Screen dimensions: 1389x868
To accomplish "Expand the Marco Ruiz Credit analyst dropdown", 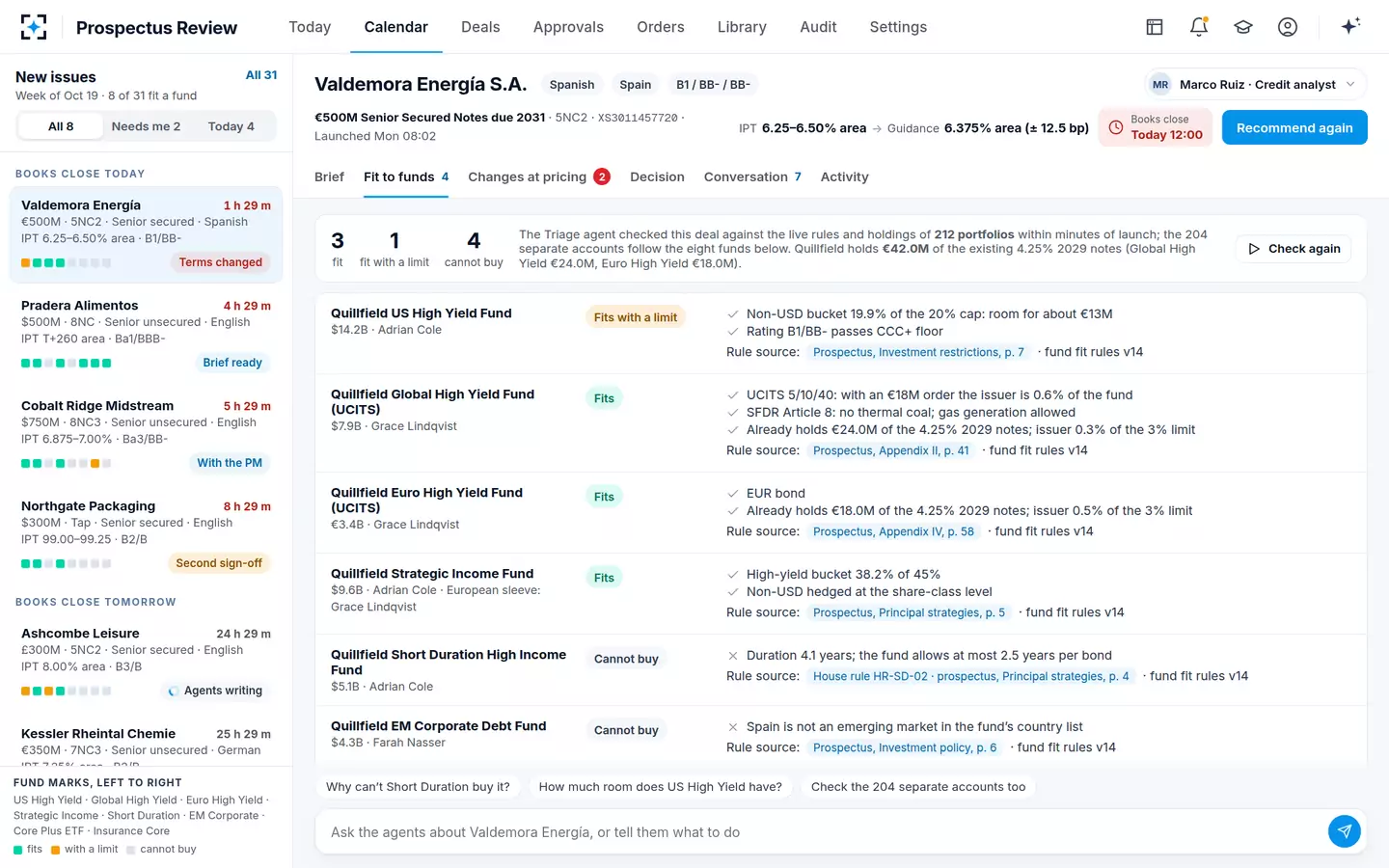I will (x=1256, y=85).
